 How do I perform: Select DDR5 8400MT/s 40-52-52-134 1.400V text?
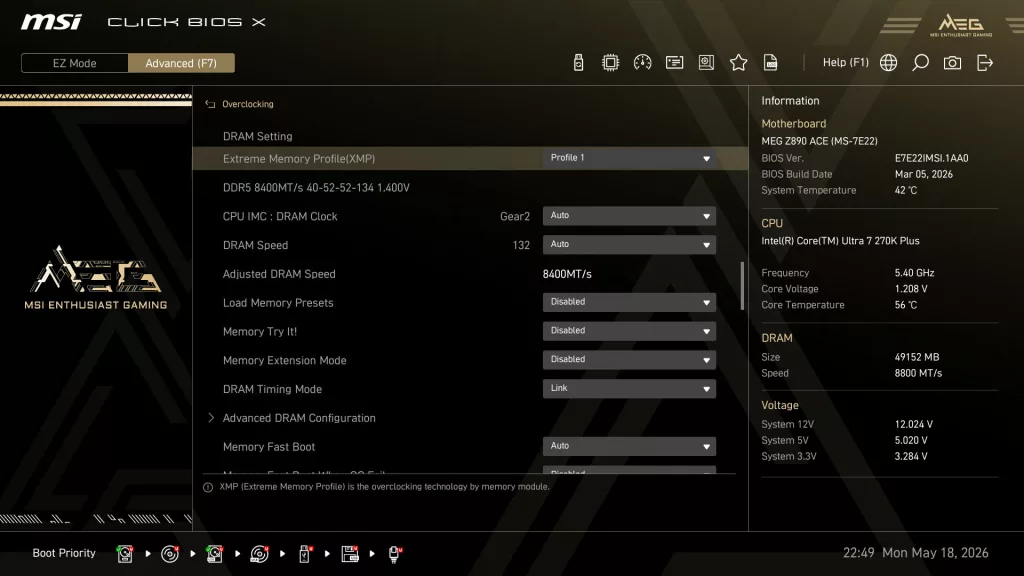click(x=316, y=187)
